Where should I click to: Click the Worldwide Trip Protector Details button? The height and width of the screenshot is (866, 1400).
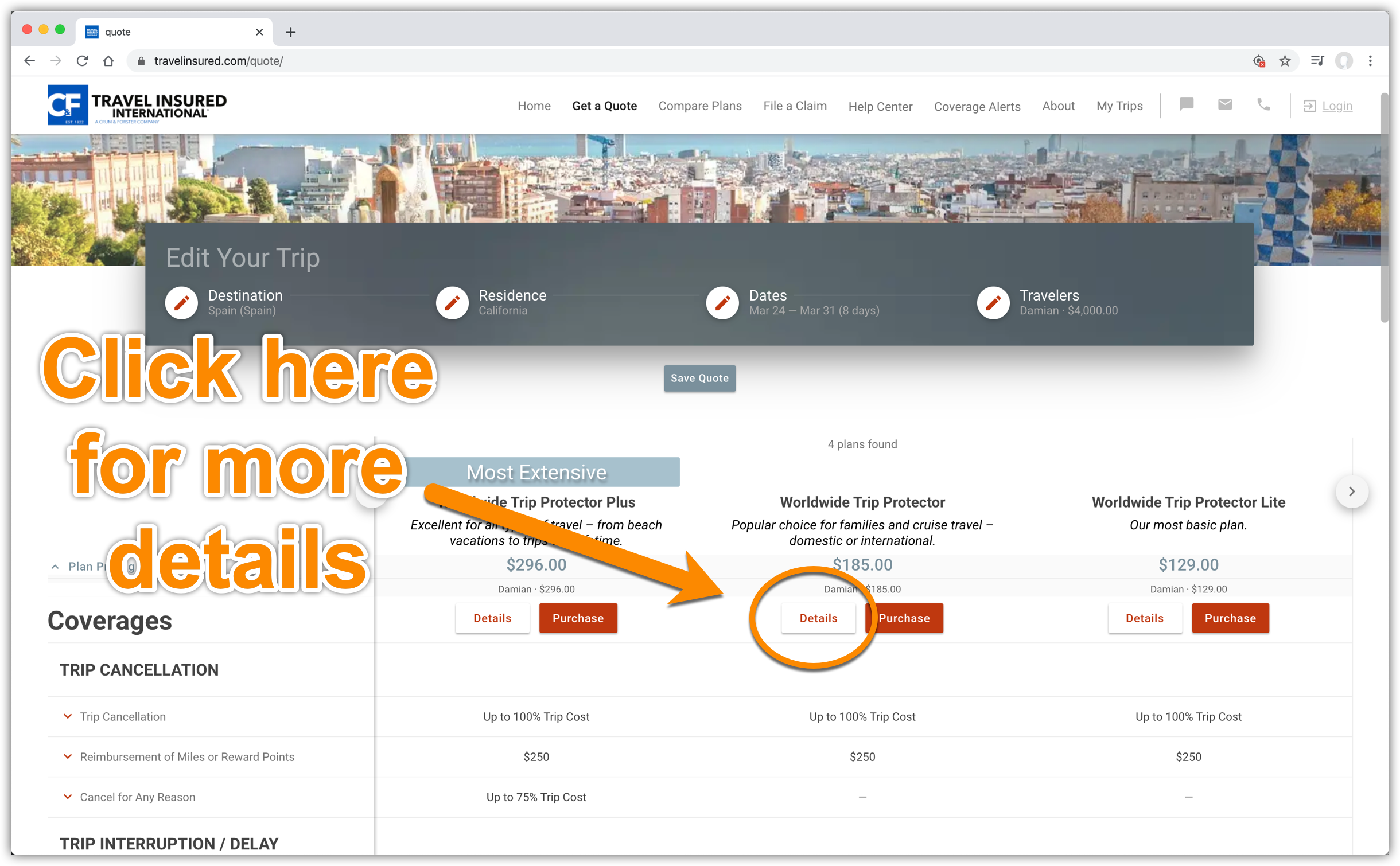[818, 618]
